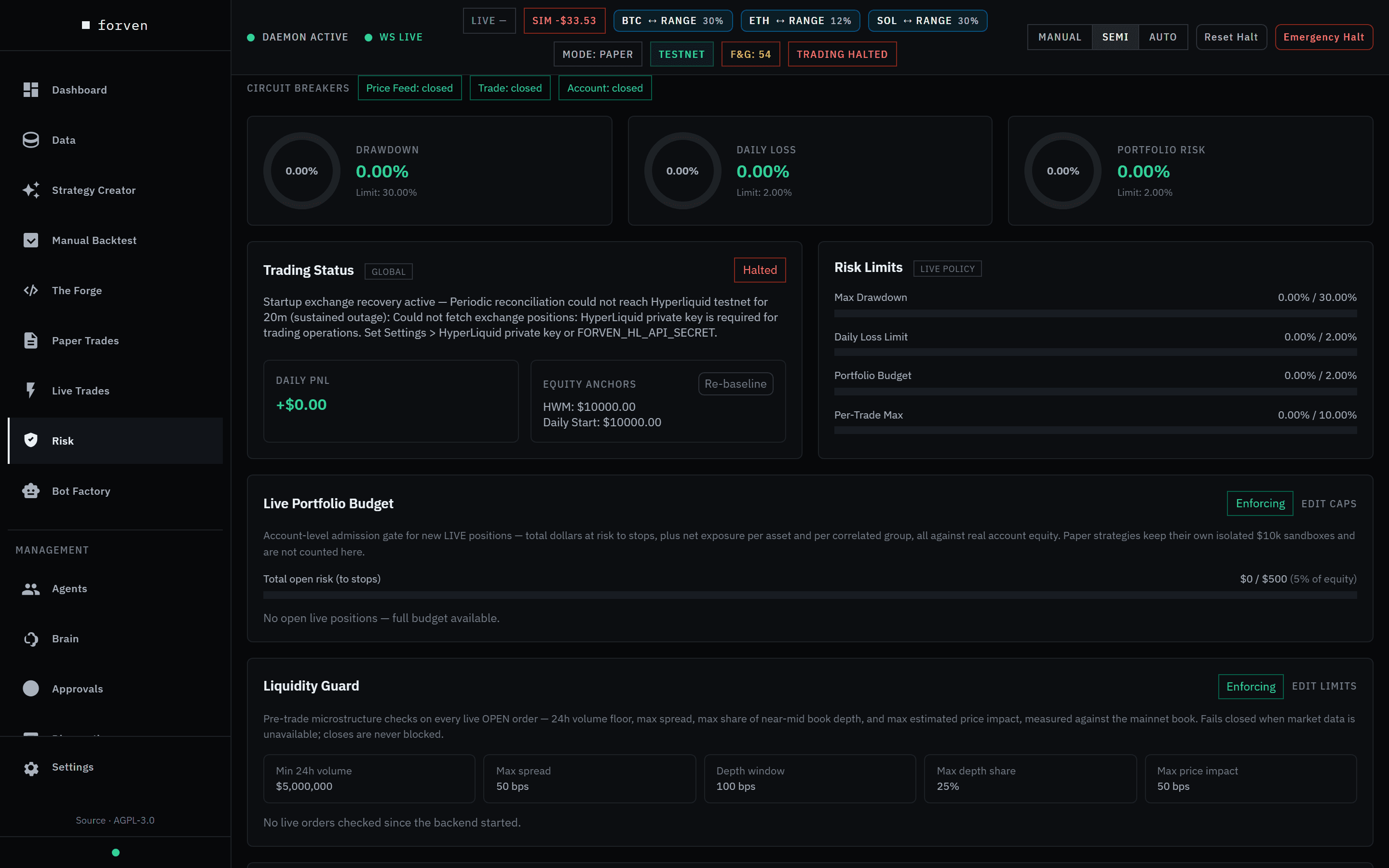Open Dashboard via its grid icon

coord(31,90)
